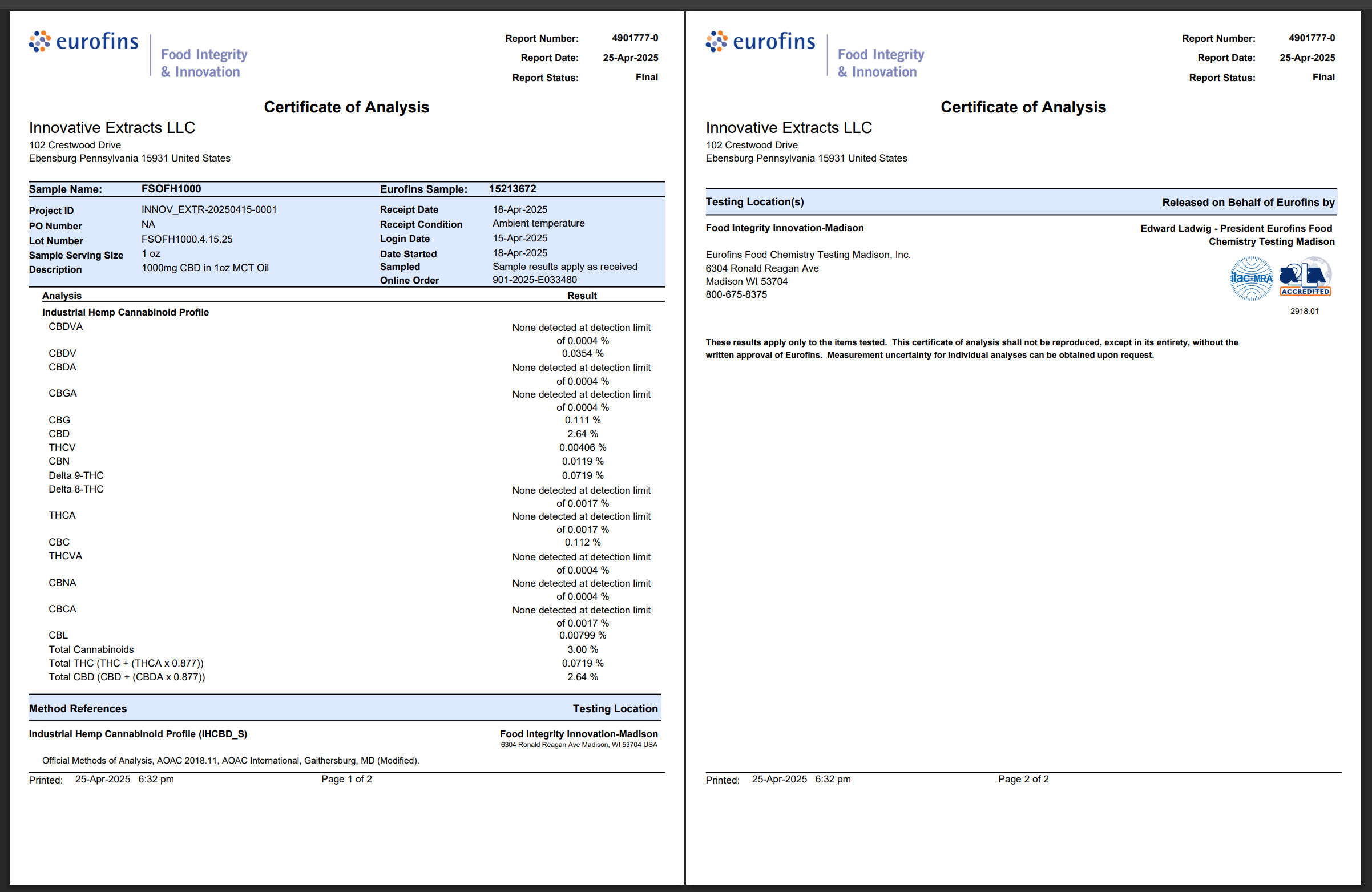This screenshot has width=1372, height=892.
Task: Click the Eurofins logo on page 1
Action: pyautogui.click(x=84, y=42)
